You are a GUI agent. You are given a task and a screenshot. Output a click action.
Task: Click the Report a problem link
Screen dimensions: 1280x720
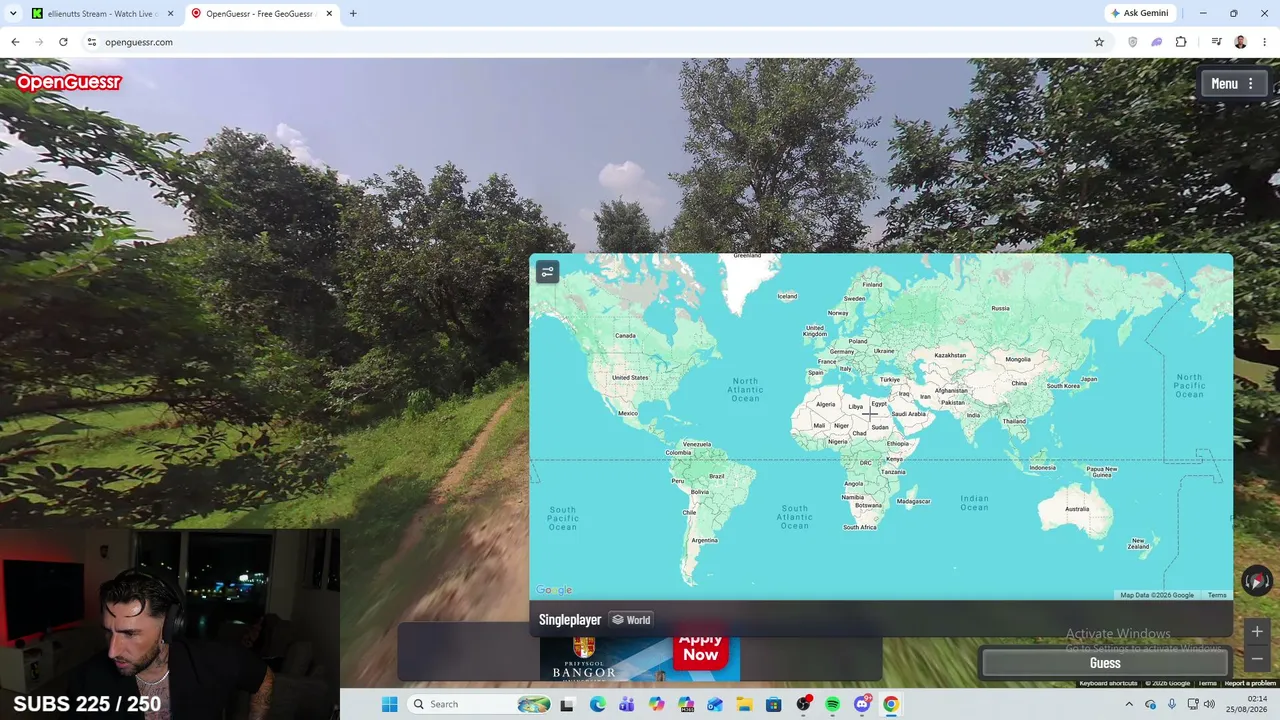(1250, 683)
